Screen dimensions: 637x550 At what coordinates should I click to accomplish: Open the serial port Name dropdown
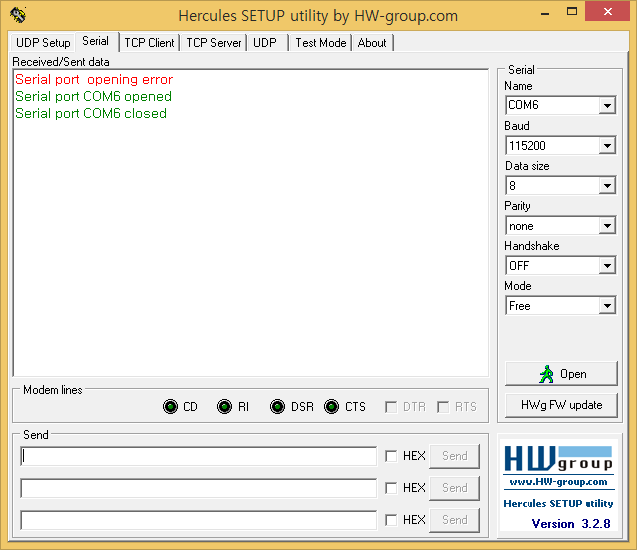[607, 106]
